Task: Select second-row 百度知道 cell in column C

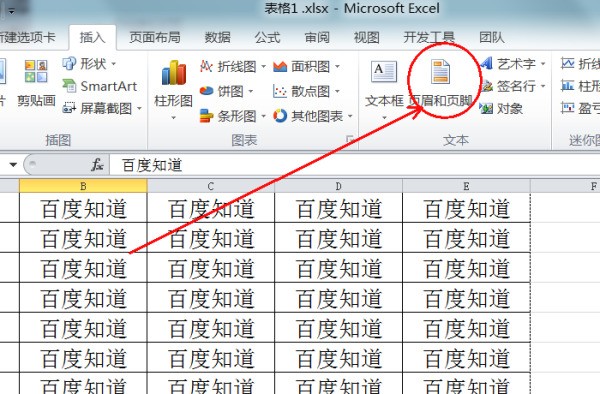Action: click(211, 238)
